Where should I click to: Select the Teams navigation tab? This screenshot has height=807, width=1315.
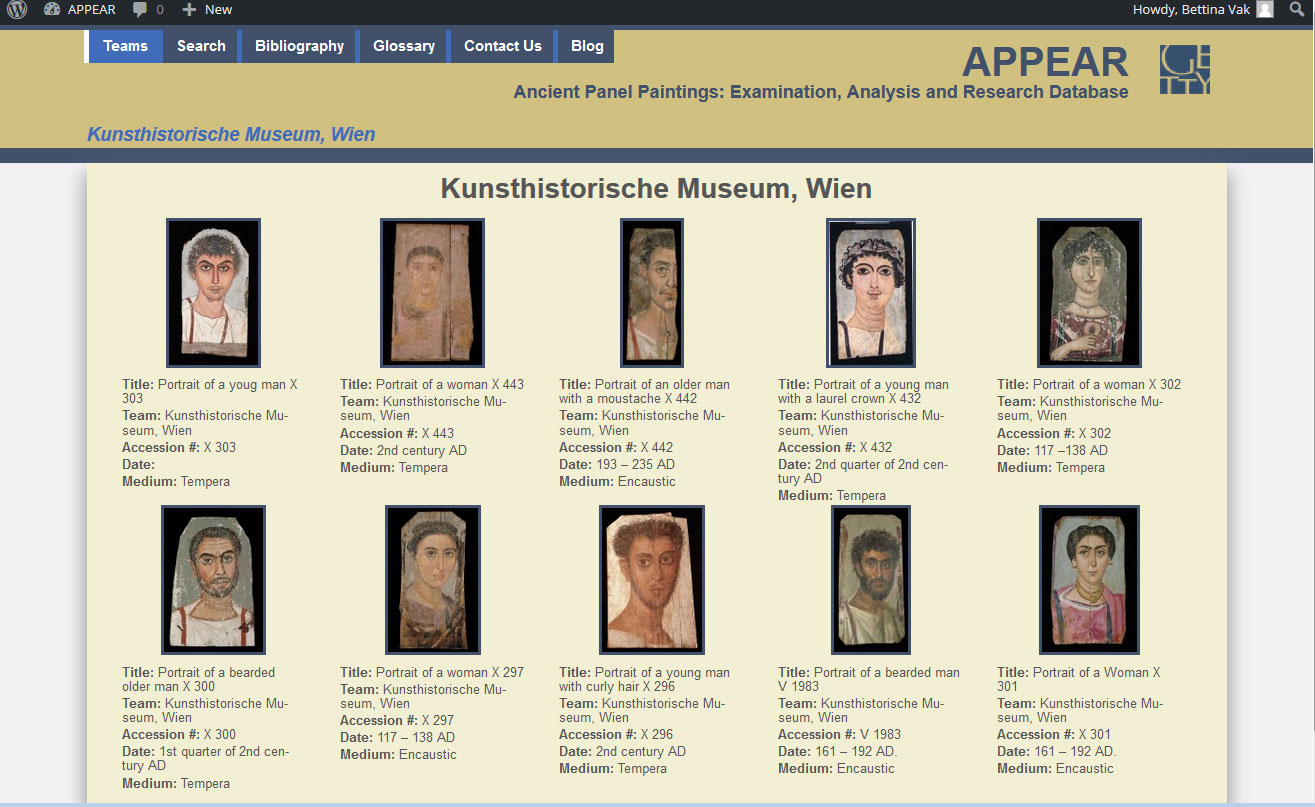pyautogui.click(x=125, y=46)
